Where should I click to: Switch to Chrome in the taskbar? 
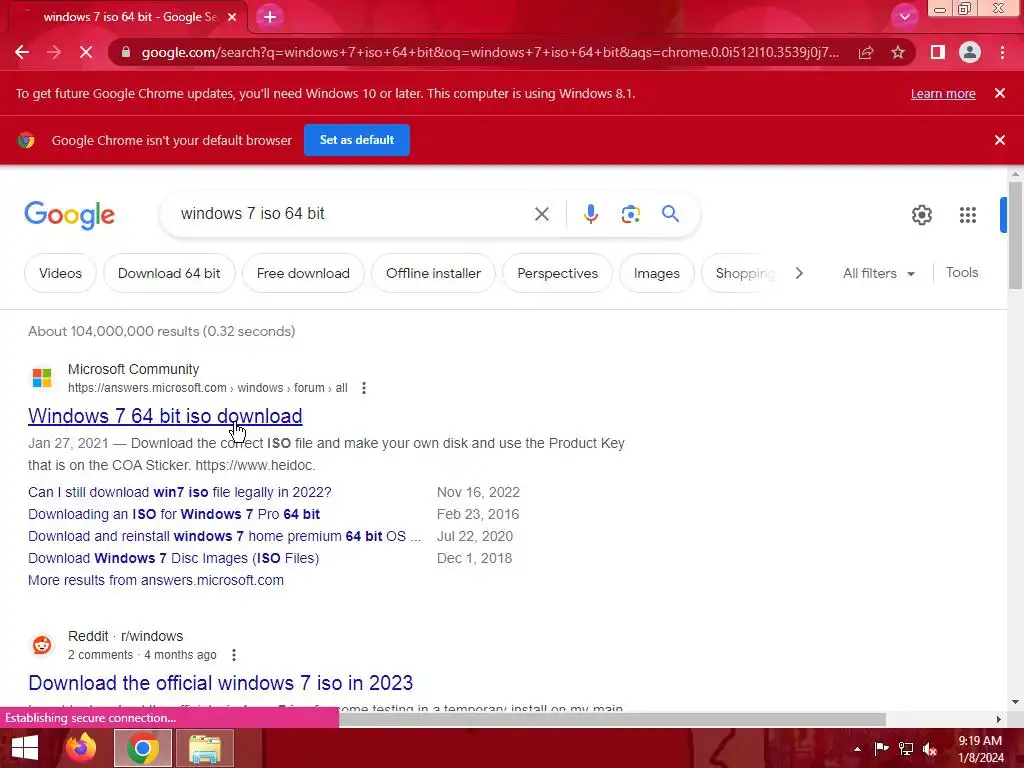point(143,748)
